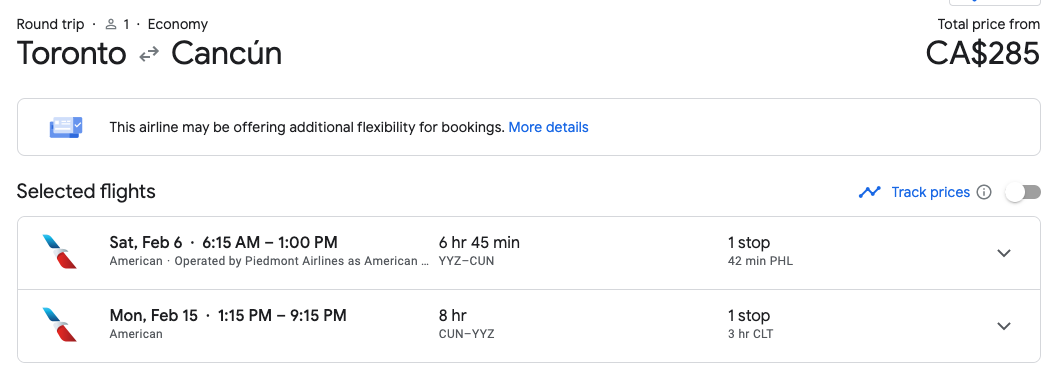The width and height of the screenshot is (1051, 381).
Task: Click the Cancún destination heading
Action: point(227,54)
